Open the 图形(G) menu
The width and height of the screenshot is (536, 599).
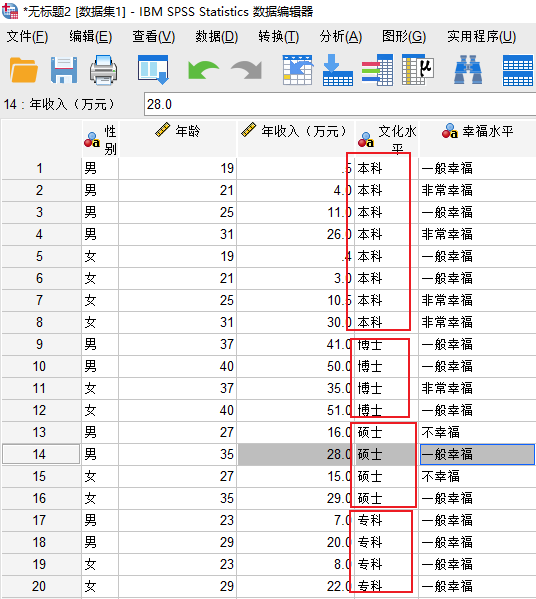[404, 37]
